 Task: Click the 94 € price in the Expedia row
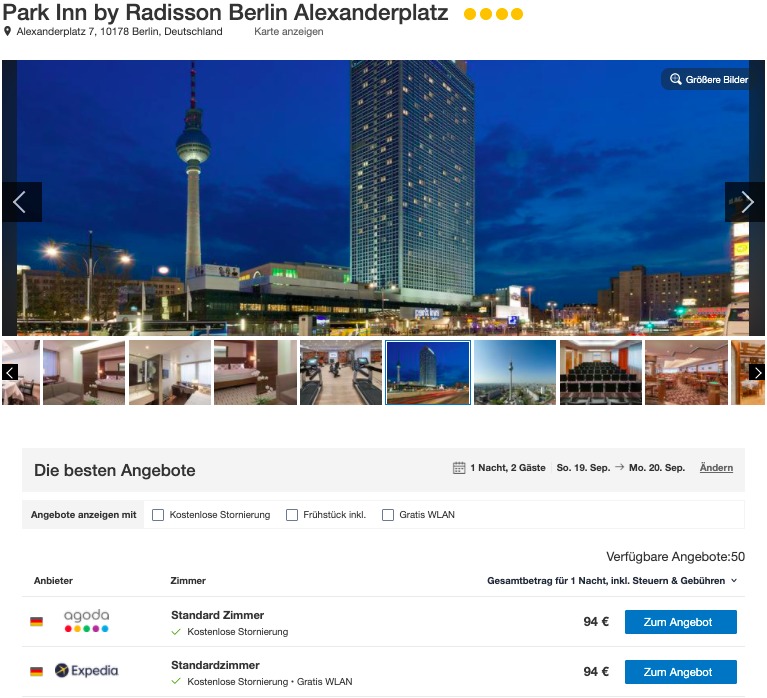596,672
